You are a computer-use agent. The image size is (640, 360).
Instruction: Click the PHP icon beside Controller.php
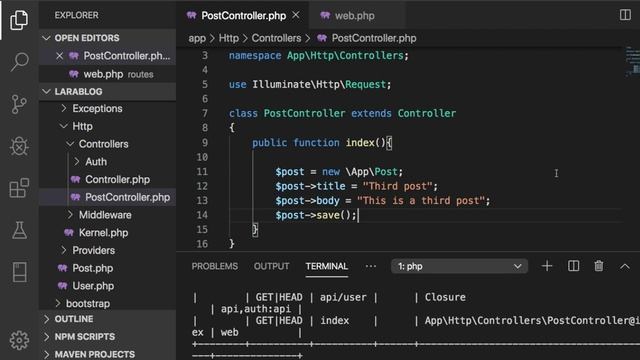75,180
